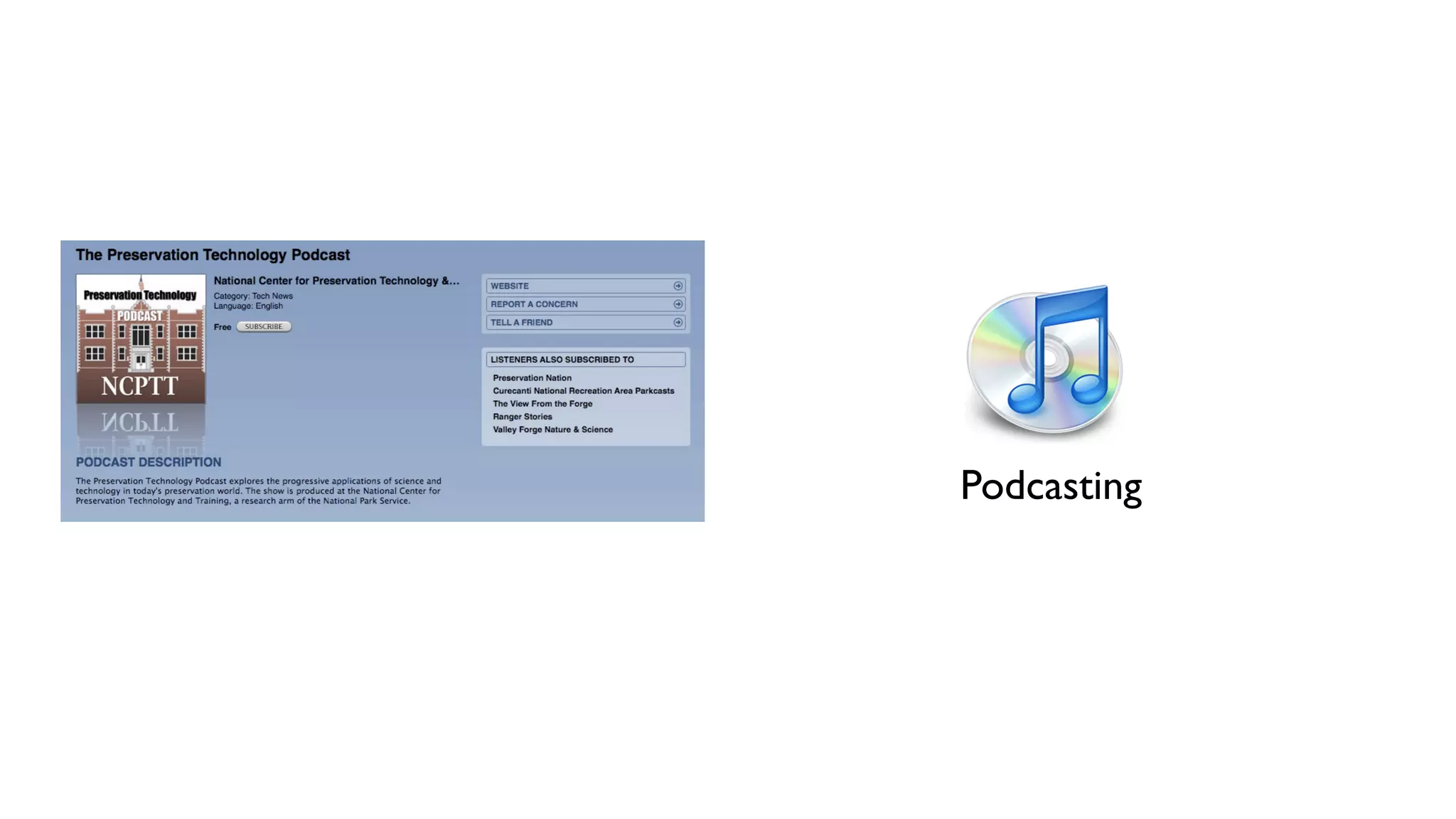The height and width of the screenshot is (819, 1456).
Task: Click National Center for Preservation Technology publisher name
Action: 336,281
